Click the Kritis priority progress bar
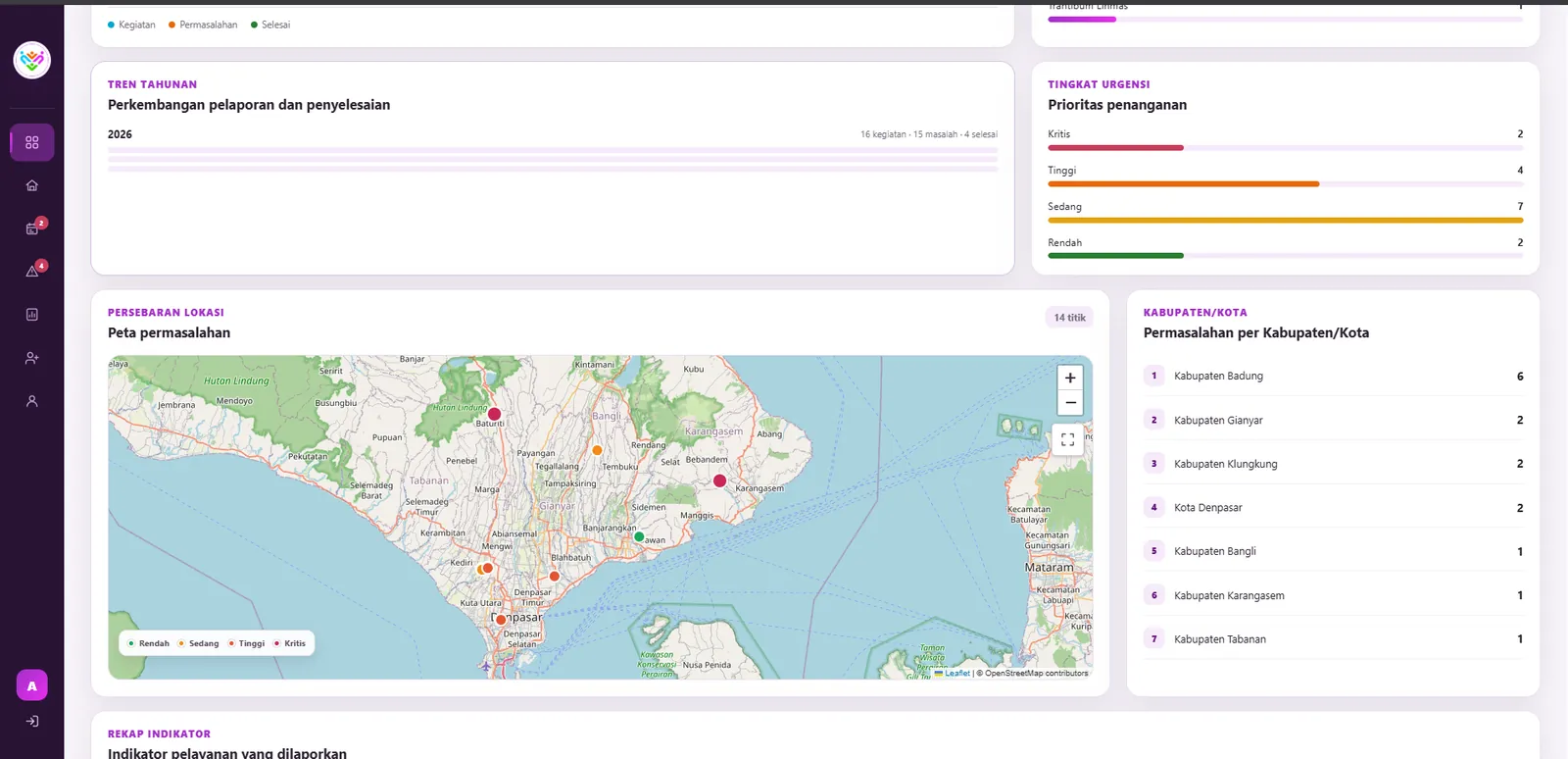Viewport: 1568px width, 759px height. [x=1285, y=148]
